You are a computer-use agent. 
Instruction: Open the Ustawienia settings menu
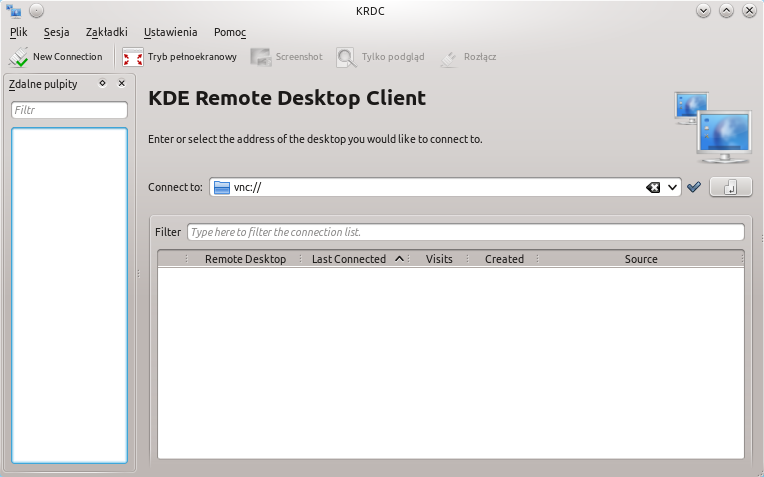(x=171, y=32)
